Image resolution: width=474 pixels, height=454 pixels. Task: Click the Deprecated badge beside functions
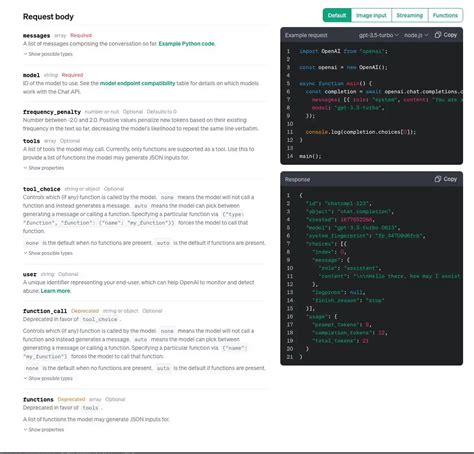[71, 399]
